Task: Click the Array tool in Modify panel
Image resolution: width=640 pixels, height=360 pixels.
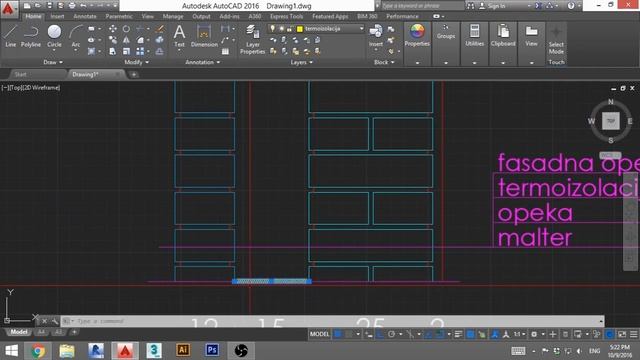Action: point(140,51)
